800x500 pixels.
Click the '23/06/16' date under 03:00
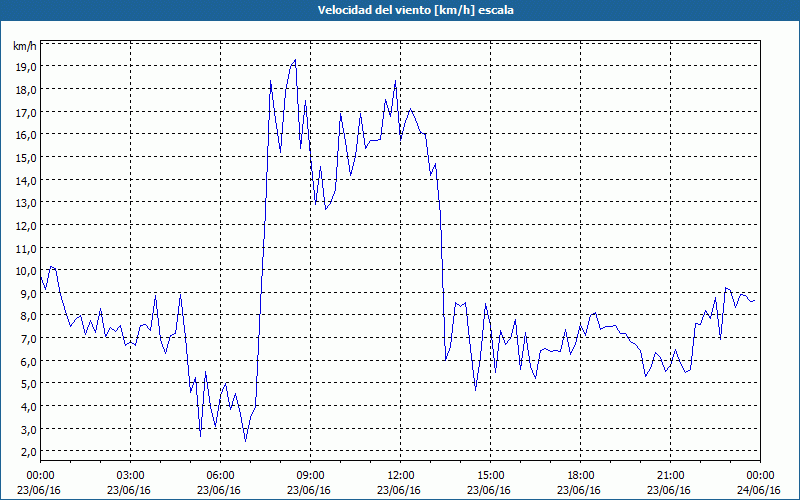click(129, 490)
